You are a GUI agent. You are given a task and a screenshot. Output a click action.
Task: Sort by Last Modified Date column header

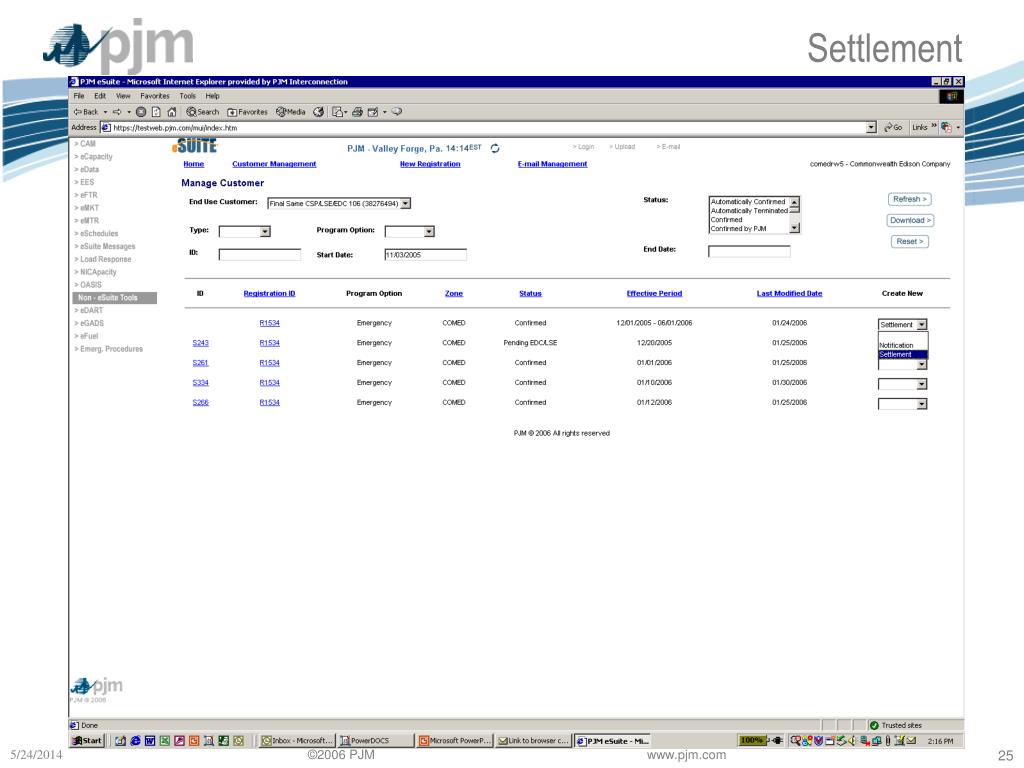pos(790,294)
